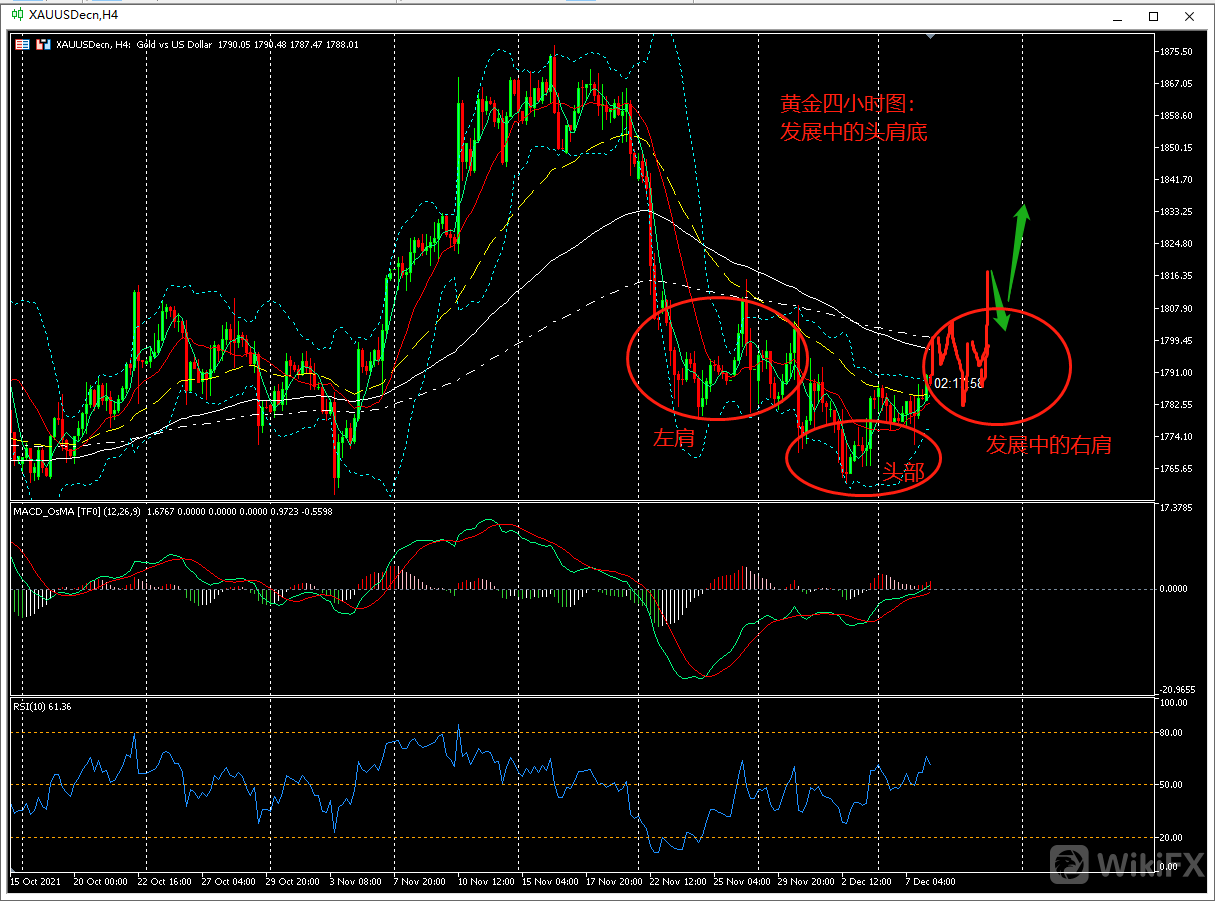The height and width of the screenshot is (901, 1215).
Task: Click the chart shift triangle marker at the chart top
Action: click(x=932, y=37)
